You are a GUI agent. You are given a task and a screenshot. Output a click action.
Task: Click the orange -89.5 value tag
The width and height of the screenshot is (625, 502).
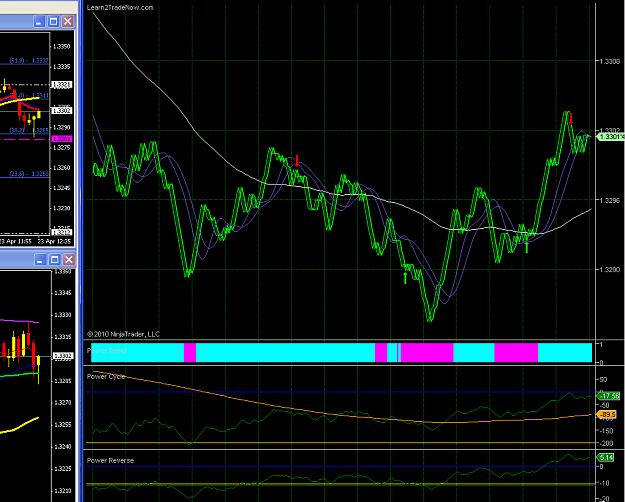(x=607, y=415)
